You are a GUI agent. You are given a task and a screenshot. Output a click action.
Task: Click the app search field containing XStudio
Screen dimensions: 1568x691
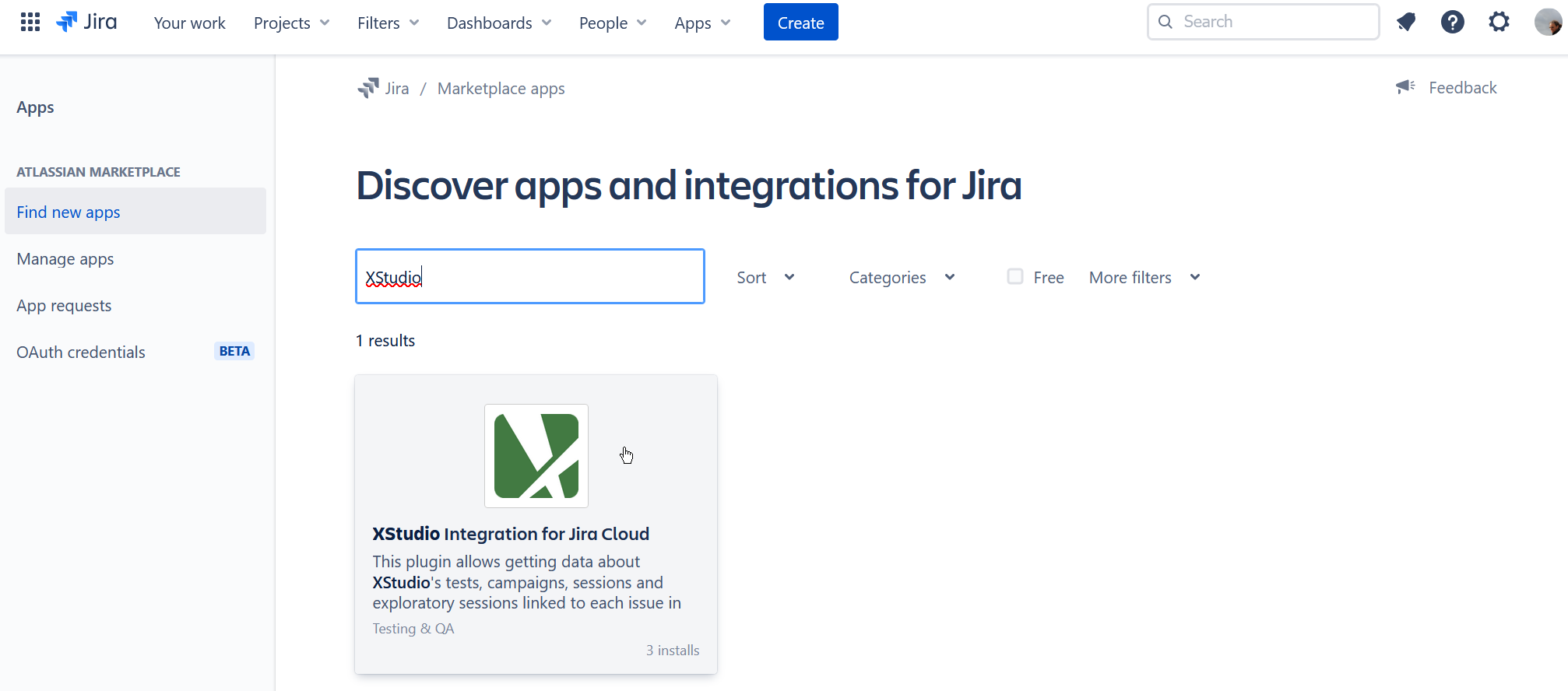tap(530, 276)
